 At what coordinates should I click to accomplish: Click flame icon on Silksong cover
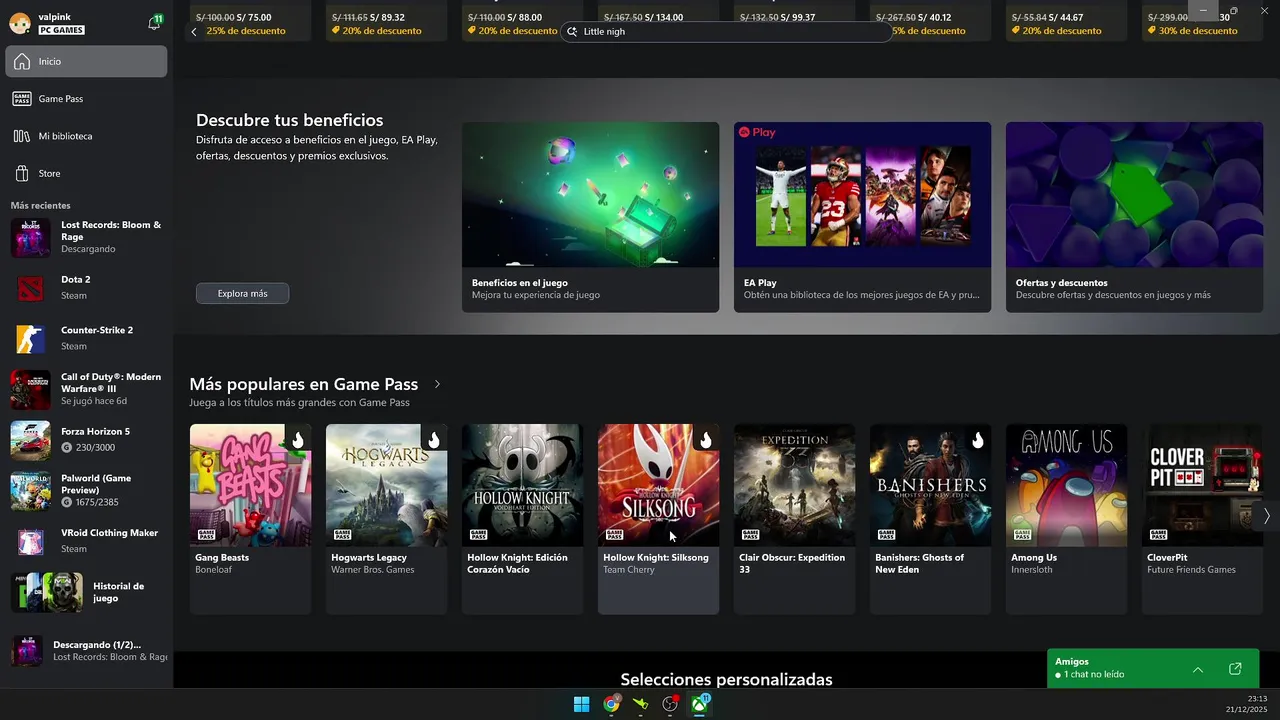(706, 440)
